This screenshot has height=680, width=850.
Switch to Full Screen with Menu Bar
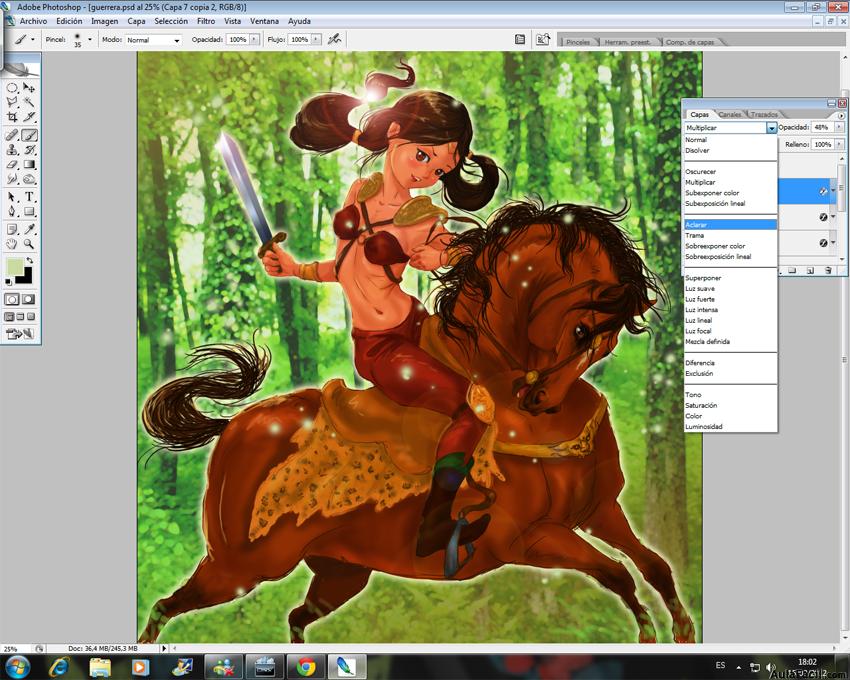tap(20, 317)
